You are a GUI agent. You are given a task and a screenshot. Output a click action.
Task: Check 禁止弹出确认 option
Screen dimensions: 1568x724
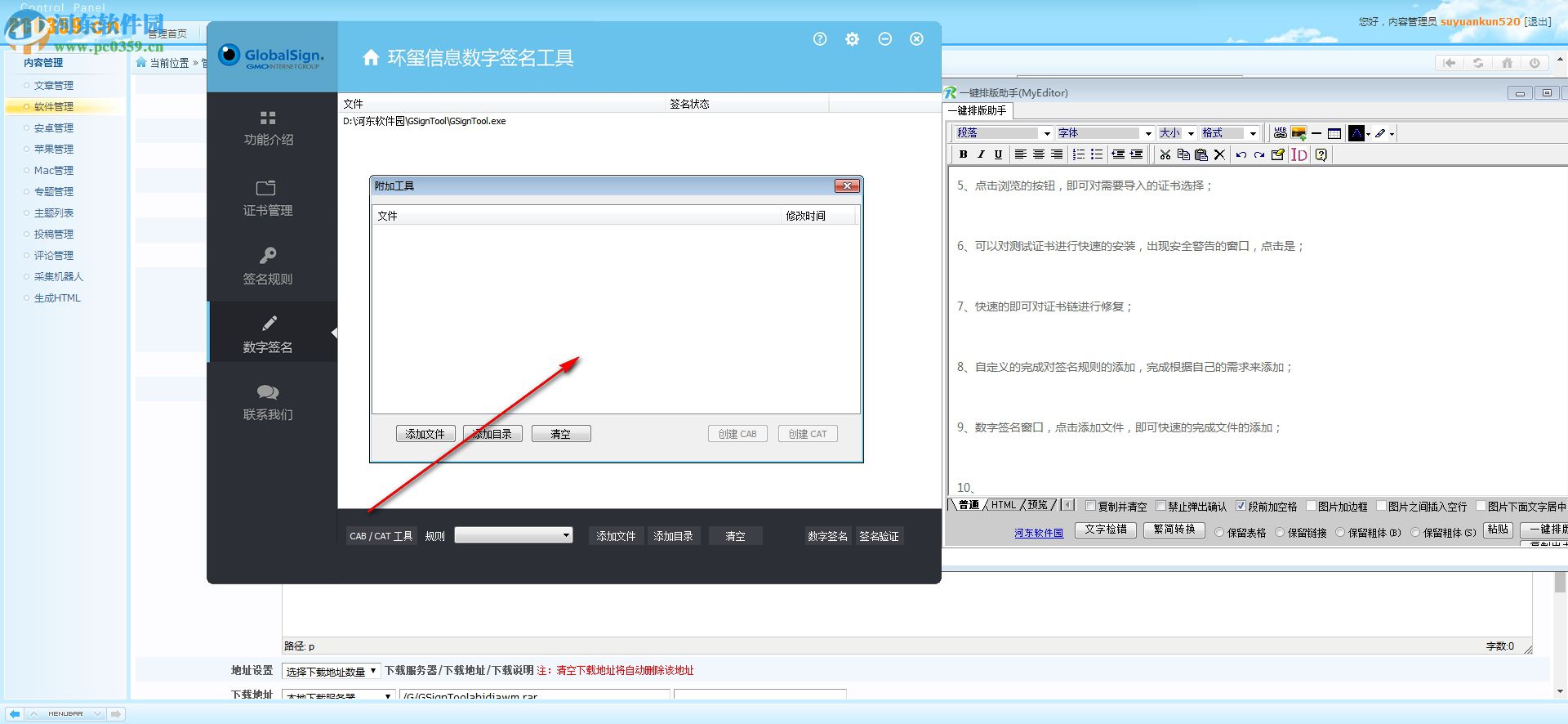point(1160,506)
